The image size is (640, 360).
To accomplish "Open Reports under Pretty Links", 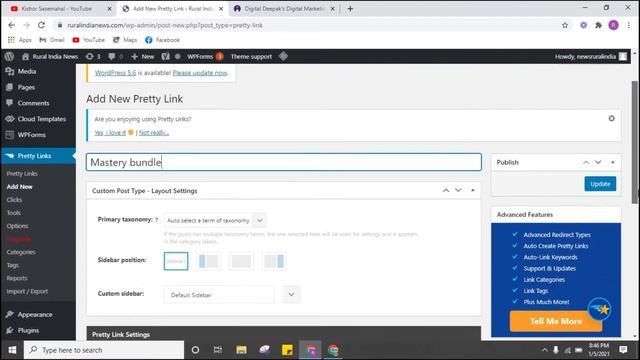I will pyautogui.click(x=17, y=278).
